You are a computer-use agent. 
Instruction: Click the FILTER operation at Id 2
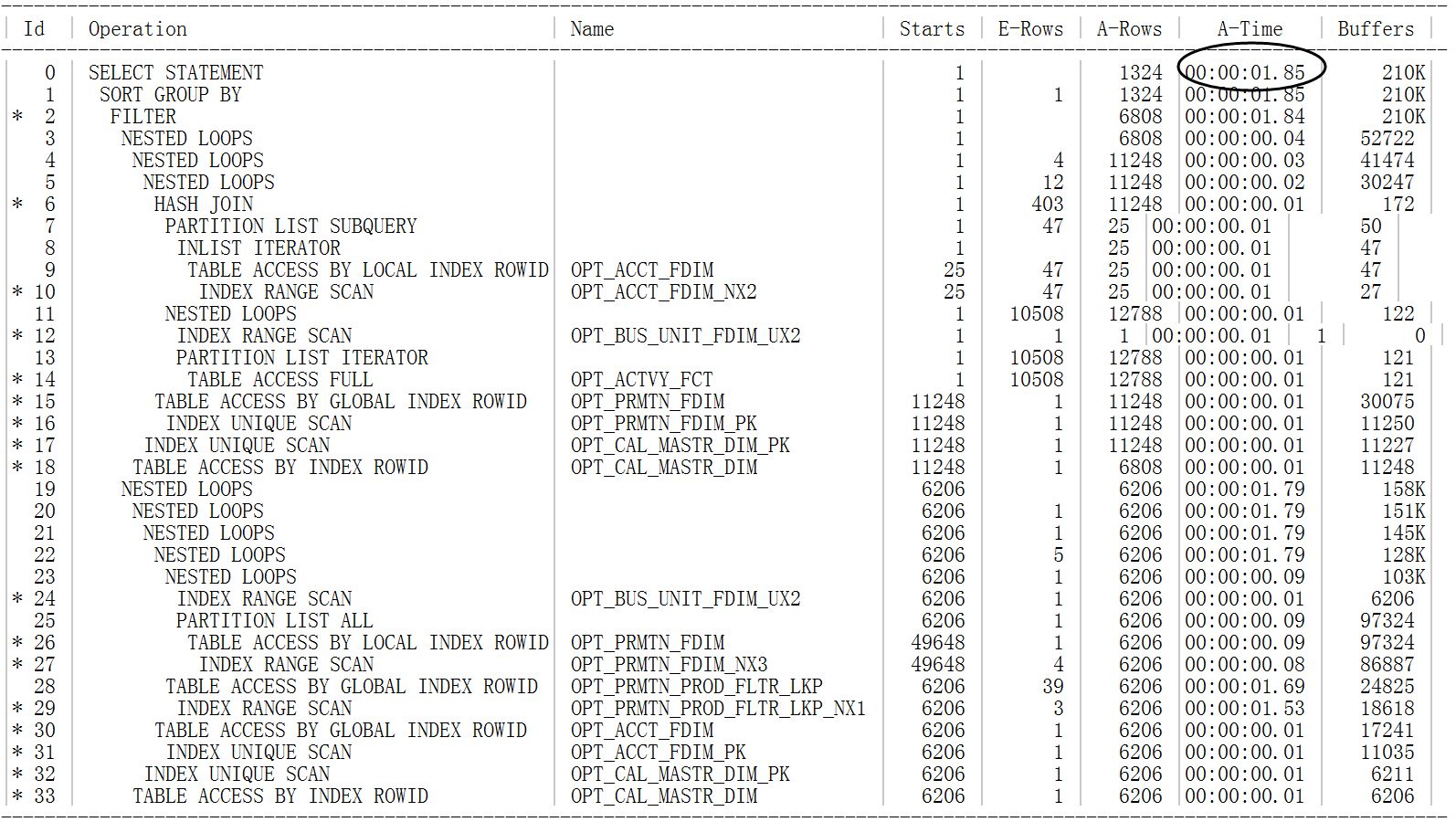[x=143, y=117]
